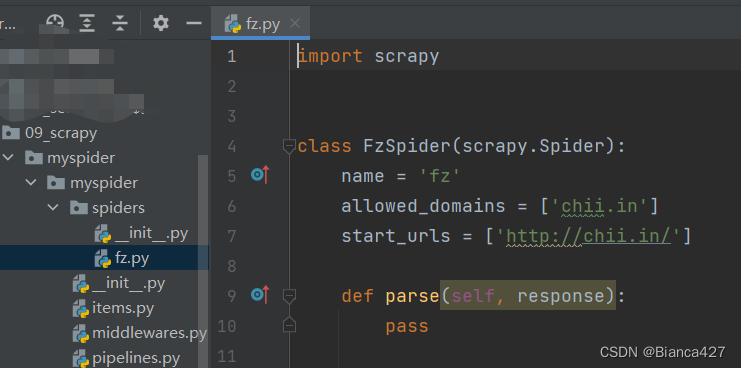This screenshot has width=741, height=368.
Task: Collapse the spiders folder
Action: pos(53,207)
